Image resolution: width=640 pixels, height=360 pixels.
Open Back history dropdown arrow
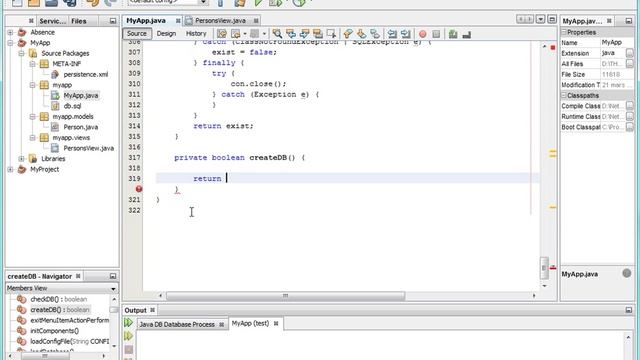[245, 33]
